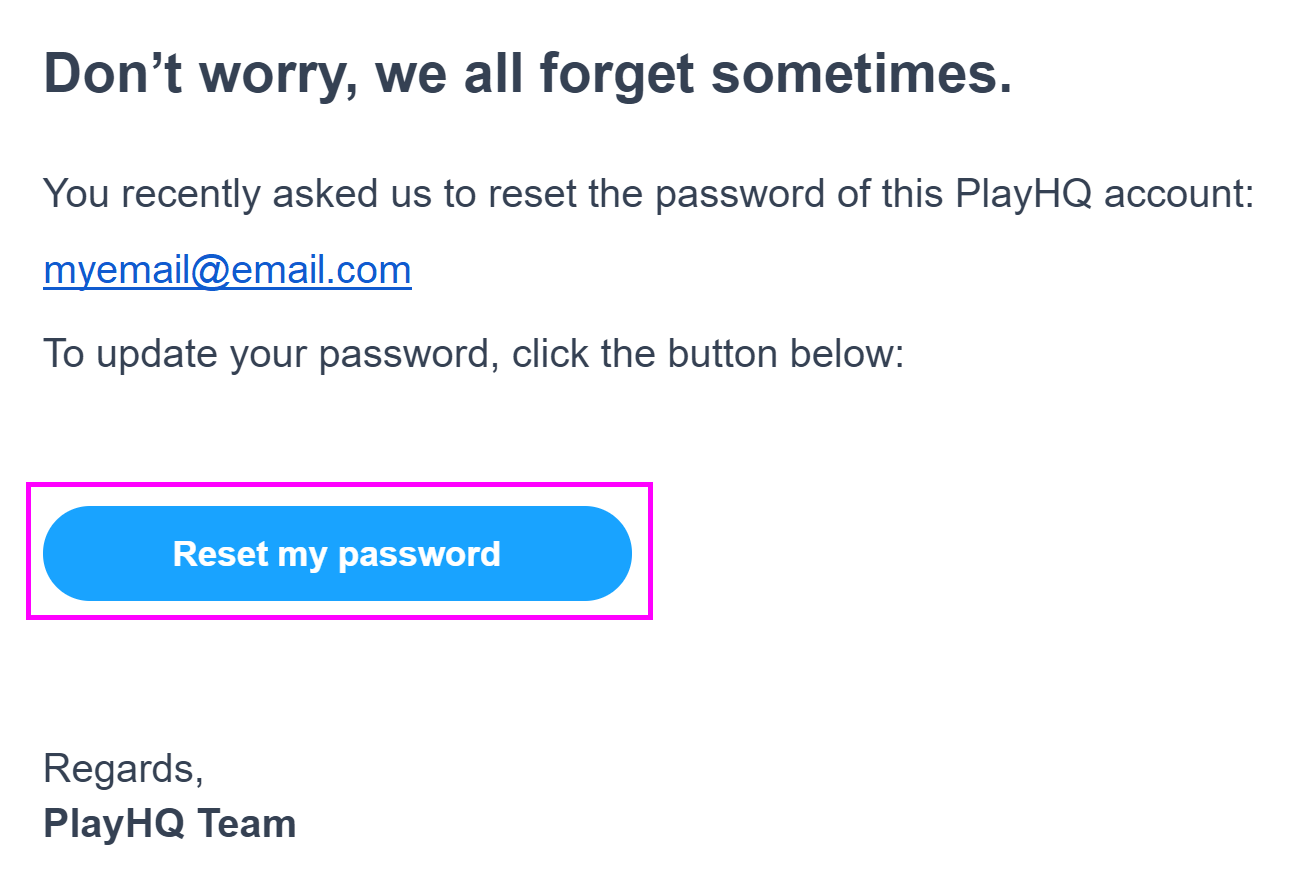Image resolution: width=1312 pixels, height=887 pixels.
Task: Click "password" label inside the blue button
Action: [418, 554]
